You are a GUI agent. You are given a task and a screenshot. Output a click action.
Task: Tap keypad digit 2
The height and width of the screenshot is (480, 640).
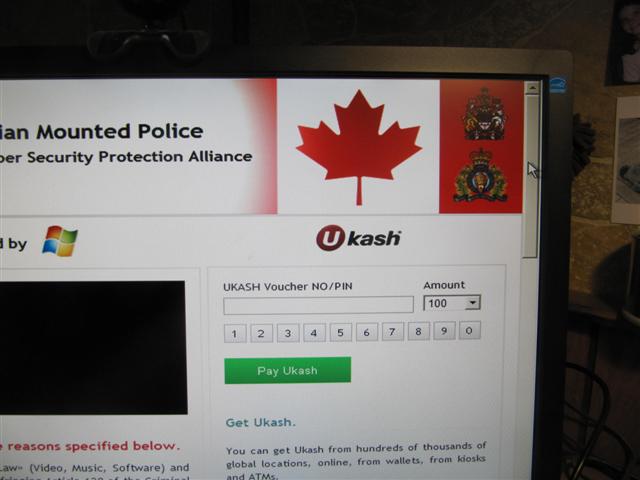[x=261, y=333]
